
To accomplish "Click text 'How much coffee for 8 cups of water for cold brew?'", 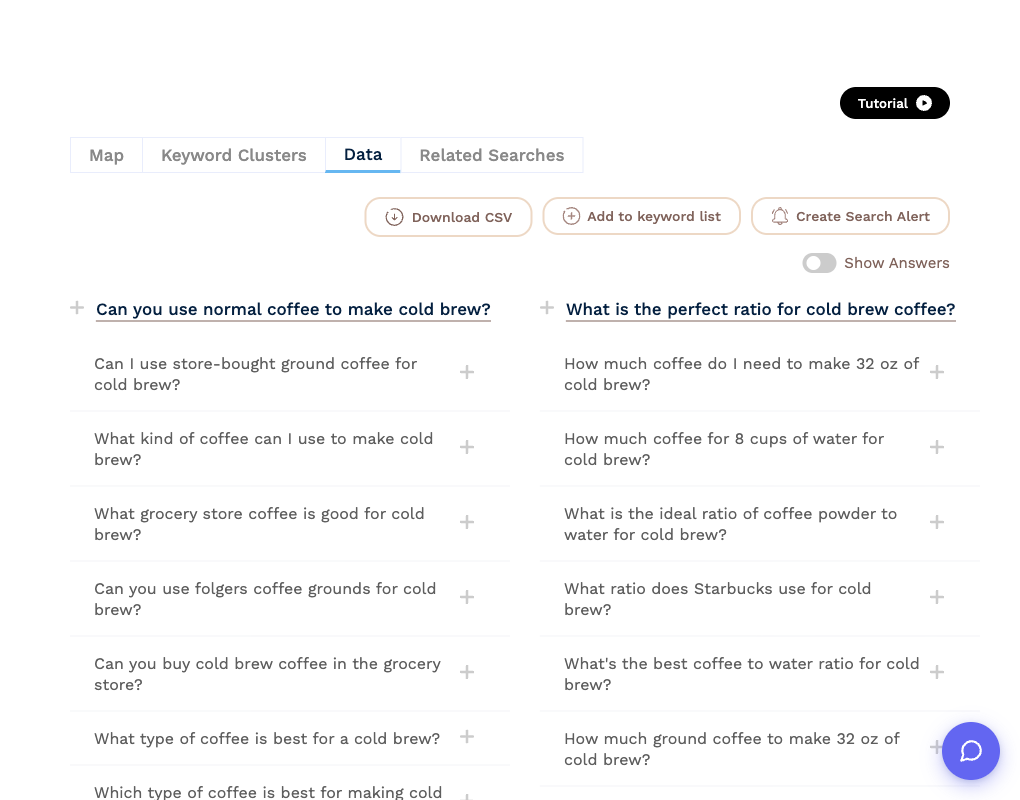I will [724, 449].
